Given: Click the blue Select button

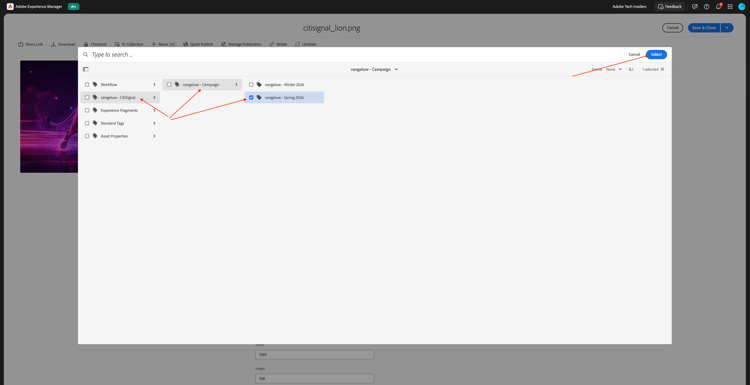Looking at the screenshot, I should click(656, 55).
